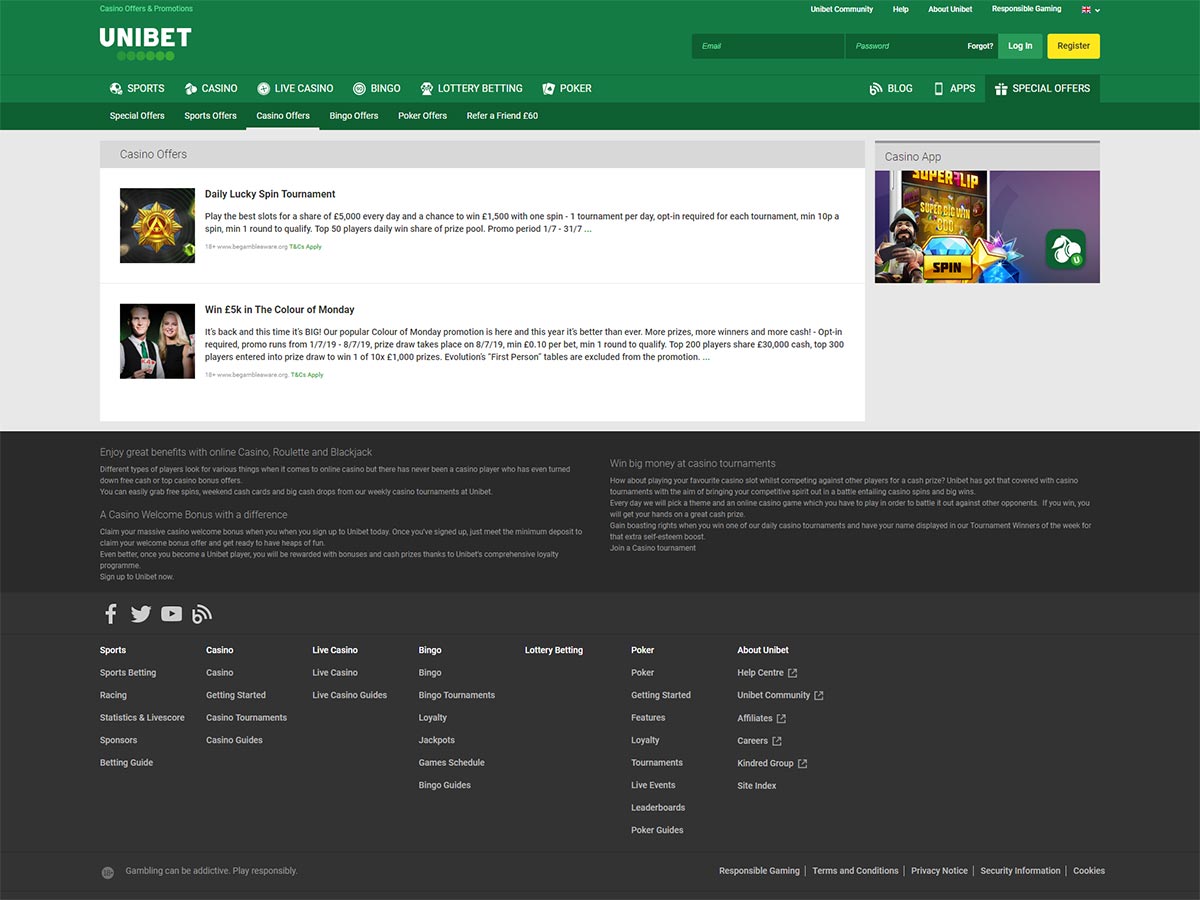Click the external link icon beside Unibet Community
This screenshot has width=1200, height=900.
pyautogui.click(x=819, y=695)
